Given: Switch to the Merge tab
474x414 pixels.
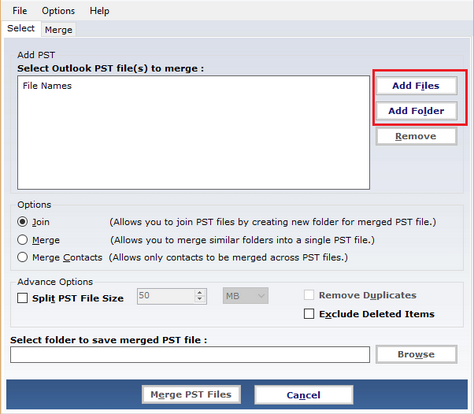Looking at the screenshot, I should pyautogui.click(x=59, y=30).
